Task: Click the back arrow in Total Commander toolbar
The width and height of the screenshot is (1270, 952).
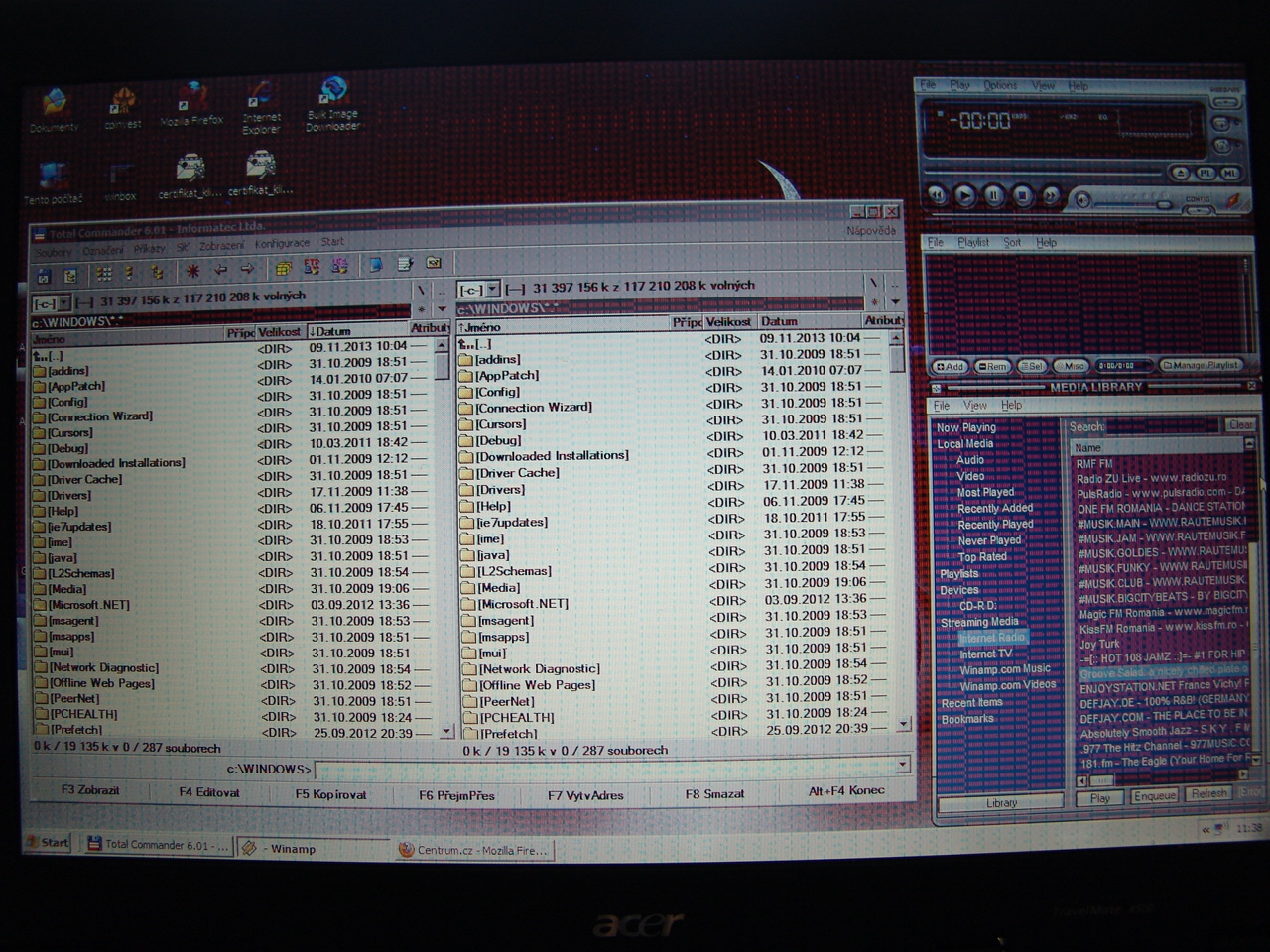Action: pyautogui.click(x=220, y=270)
